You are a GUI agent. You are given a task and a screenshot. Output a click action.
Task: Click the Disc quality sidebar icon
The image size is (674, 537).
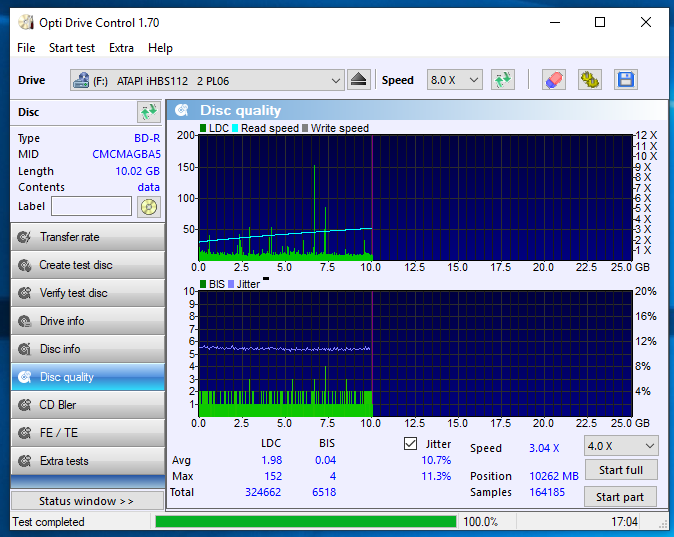[25, 377]
